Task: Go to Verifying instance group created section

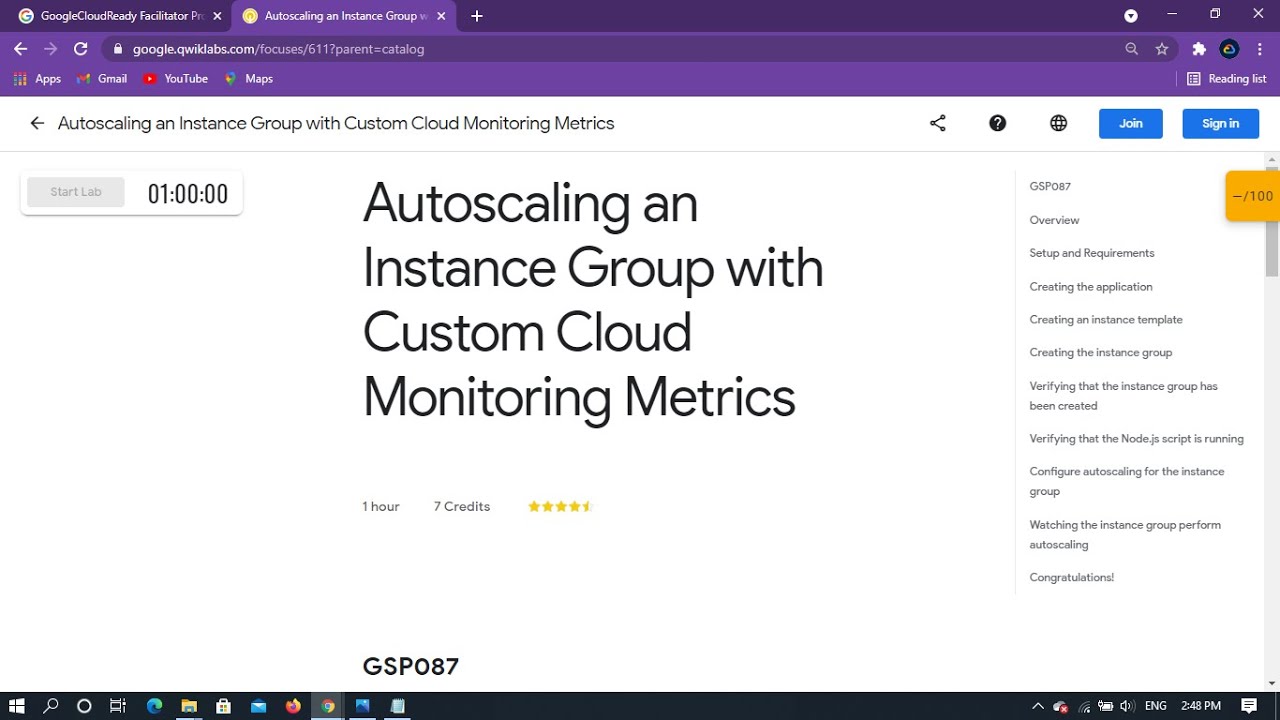Action: (1123, 396)
